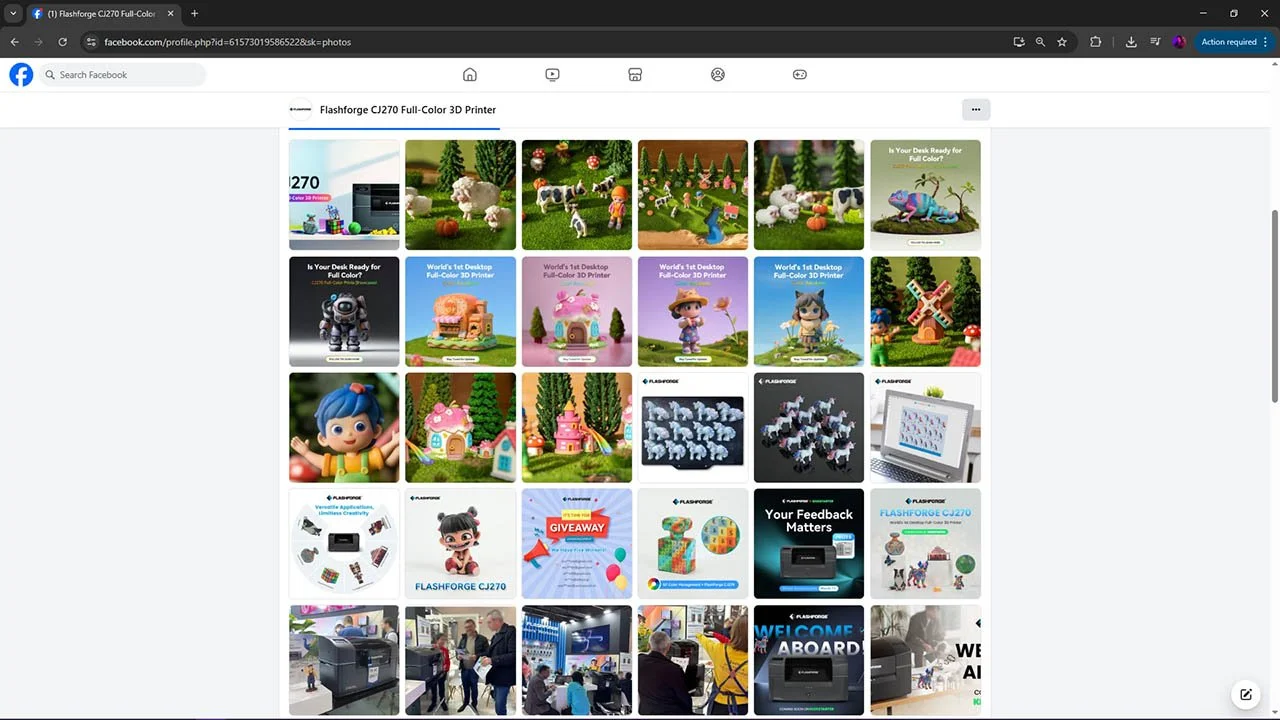
Task: Open the site information icon in address bar
Action: (91, 42)
